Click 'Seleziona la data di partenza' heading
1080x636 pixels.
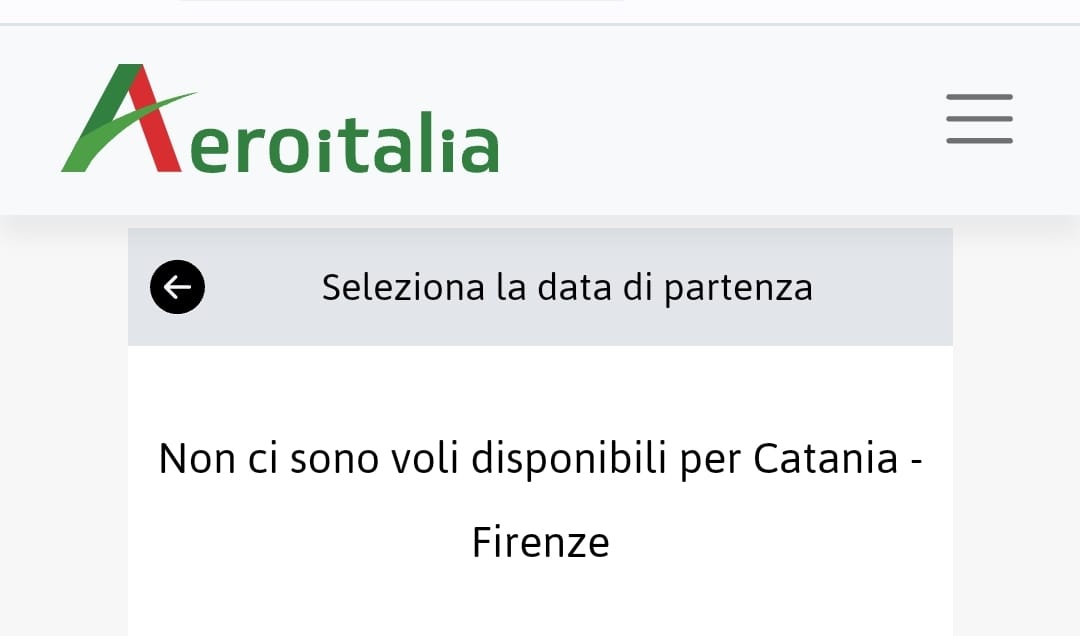pyautogui.click(x=567, y=288)
